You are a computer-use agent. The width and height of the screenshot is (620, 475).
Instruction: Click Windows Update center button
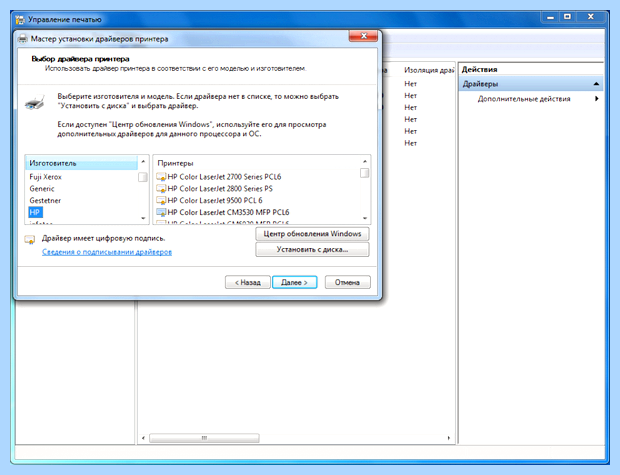point(312,234)
